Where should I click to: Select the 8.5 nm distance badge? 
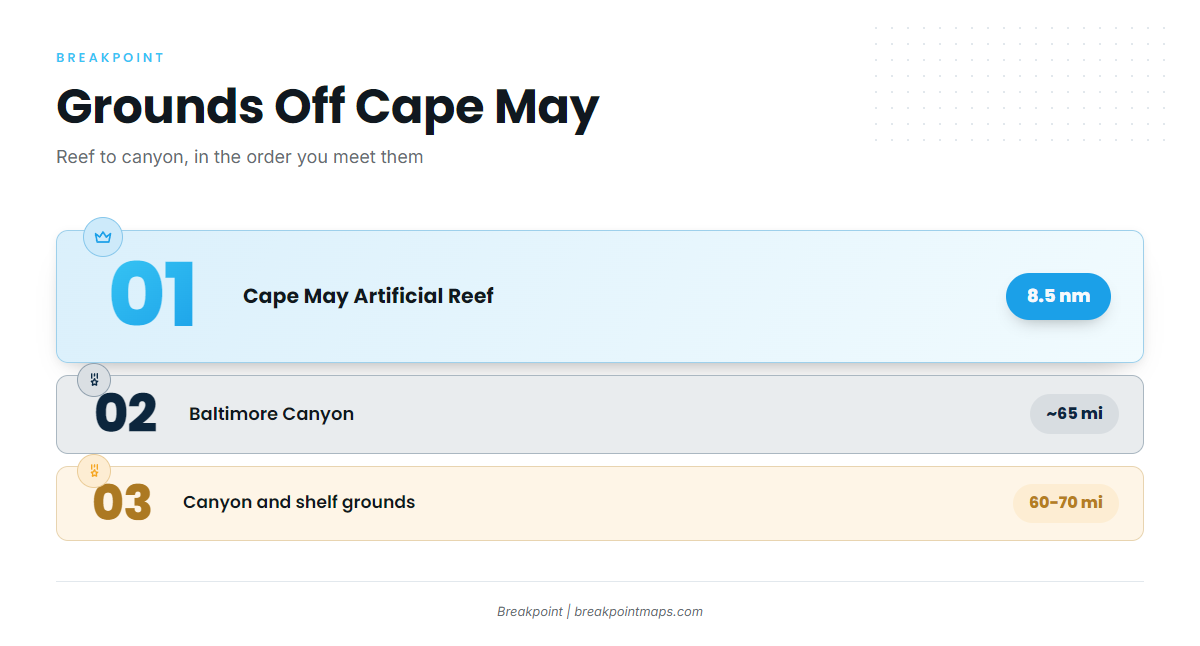1058,296
